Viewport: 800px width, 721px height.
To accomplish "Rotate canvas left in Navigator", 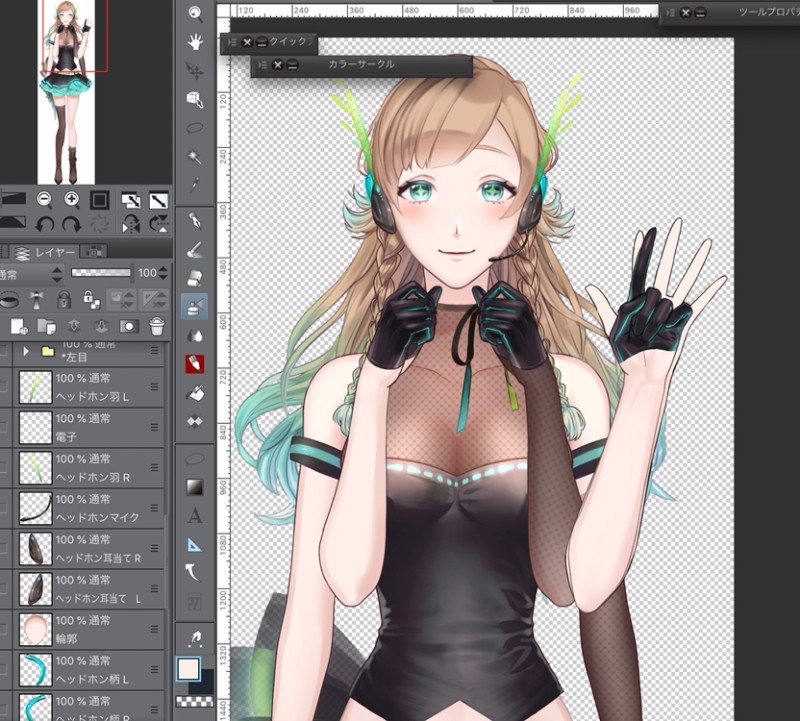I will point(45,224).
